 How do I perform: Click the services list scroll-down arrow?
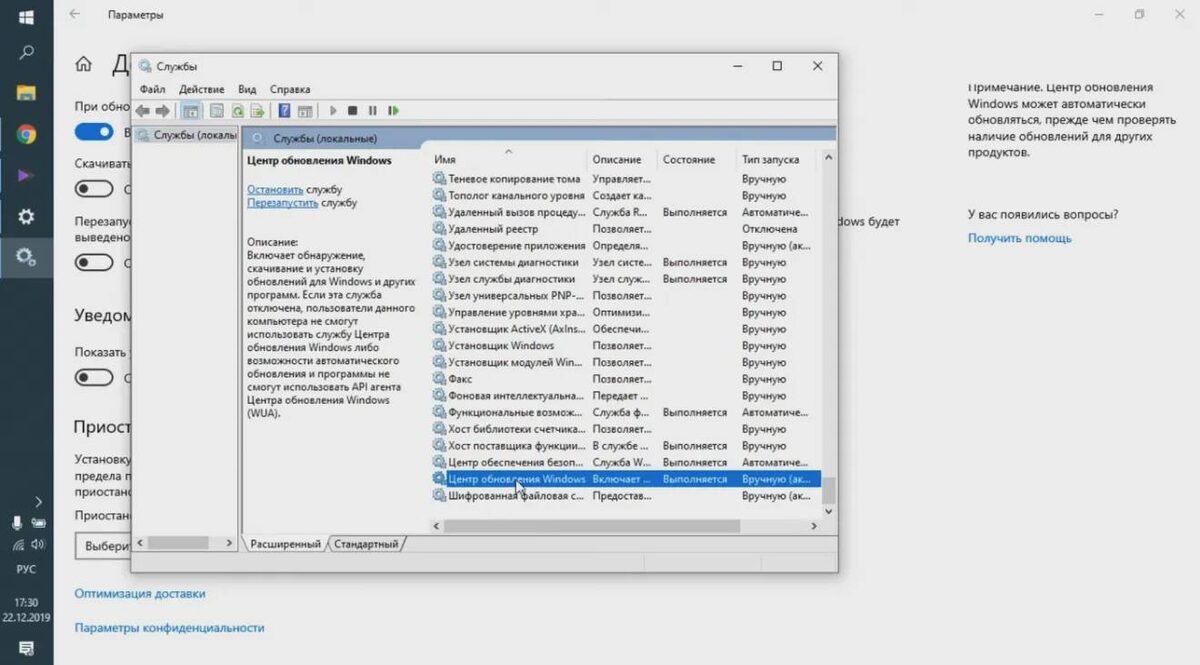pos(827,510)
